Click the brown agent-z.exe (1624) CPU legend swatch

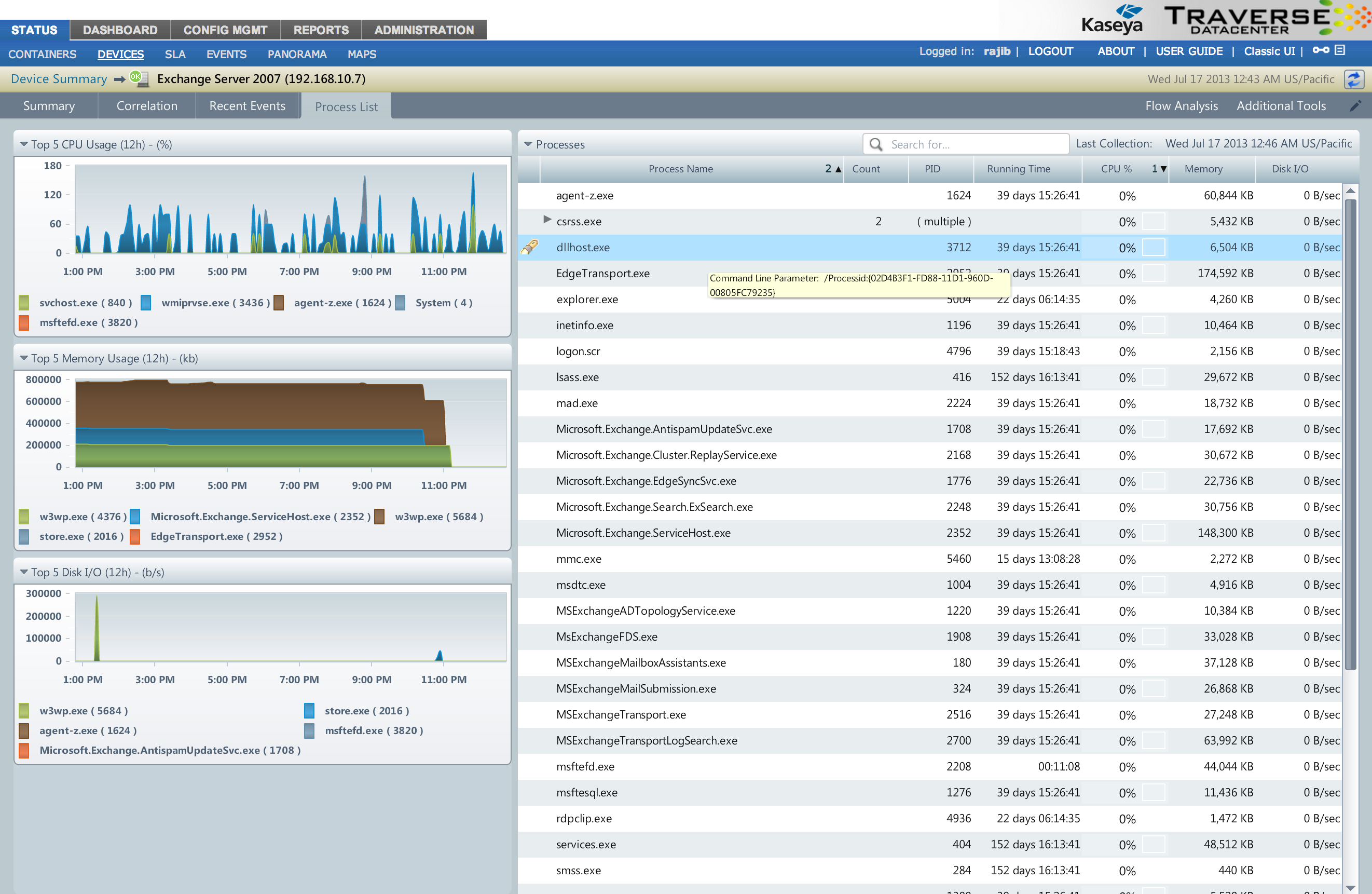pos(279,302)
